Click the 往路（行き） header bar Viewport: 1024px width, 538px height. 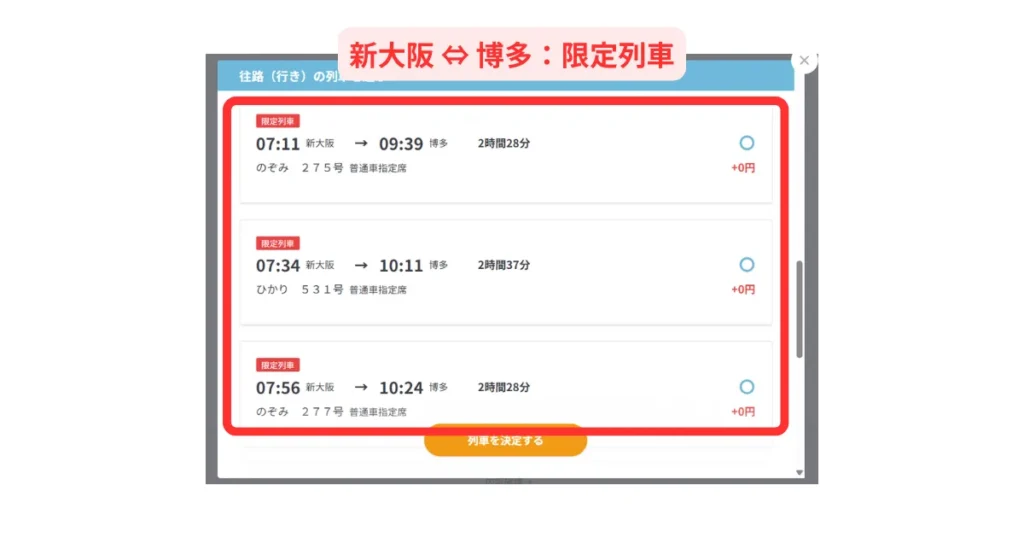pyautogui.click(x=290, y=76)
